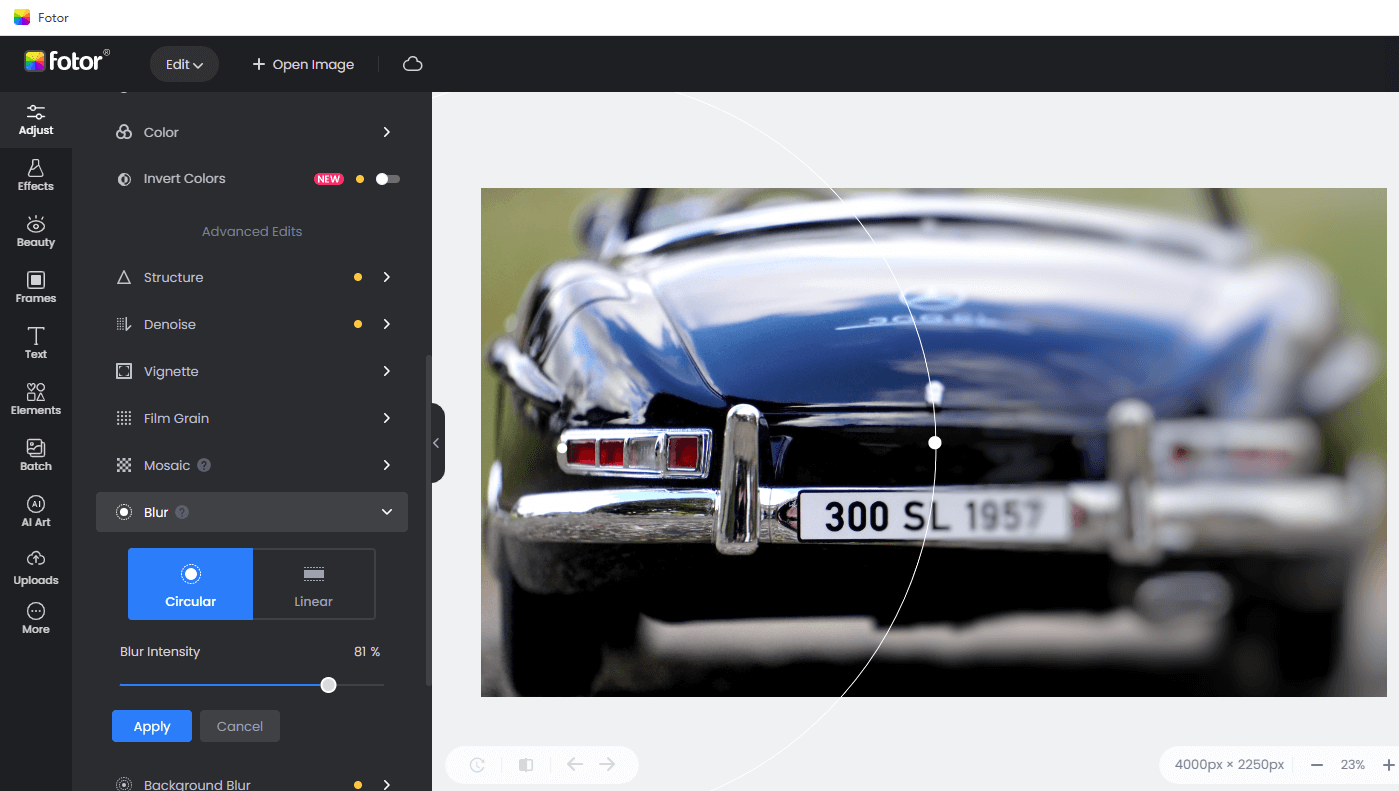Image resolution: width=1399 pixels, height=791 pixels.
Task: Click the blur circle center handle on canvas
Action: [x=935, y=442]
